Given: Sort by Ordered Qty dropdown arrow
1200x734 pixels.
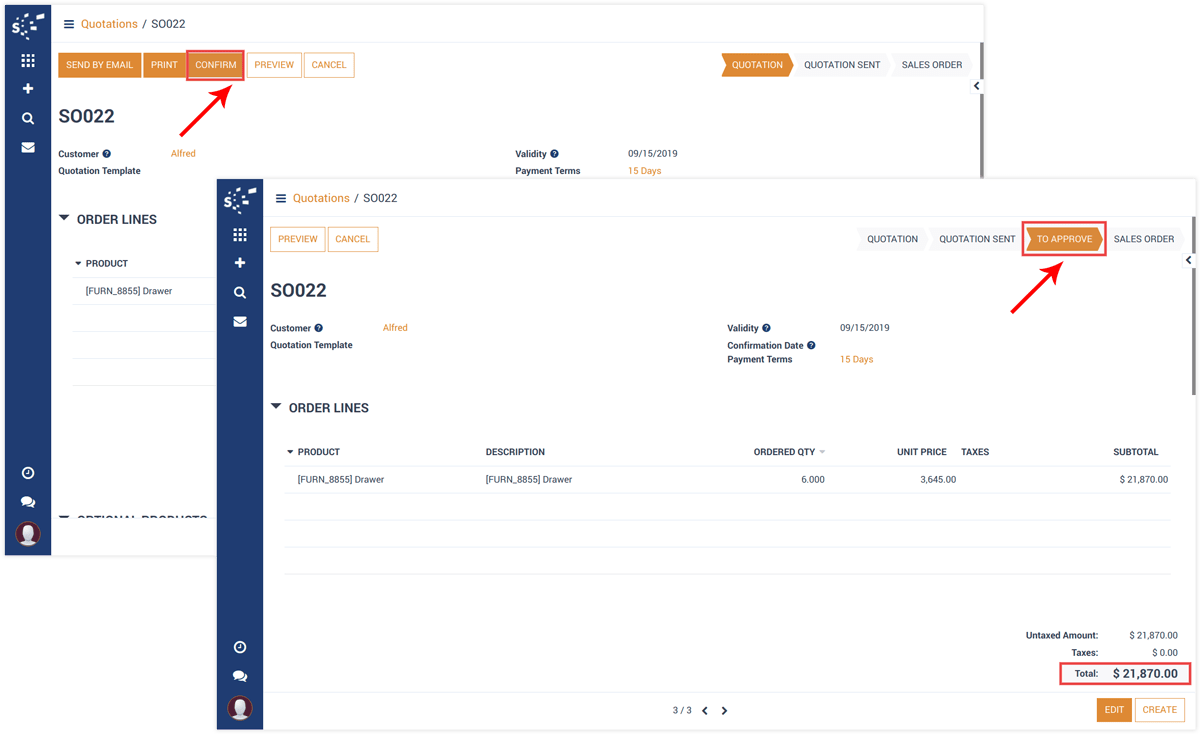Looking at the screenshot, I should tap(822, 453).
